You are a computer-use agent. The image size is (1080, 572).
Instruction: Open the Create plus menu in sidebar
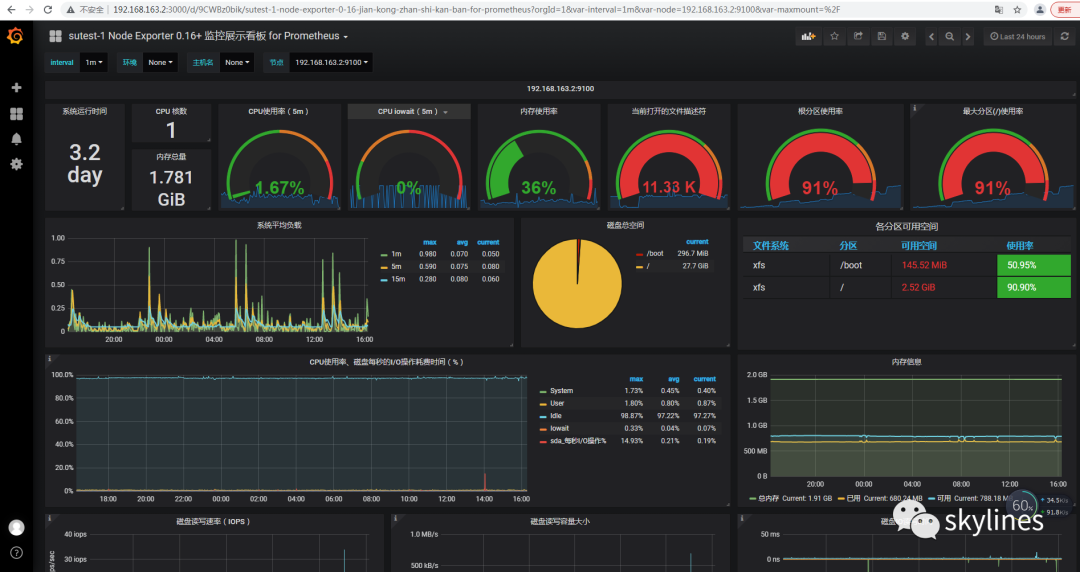16,88
